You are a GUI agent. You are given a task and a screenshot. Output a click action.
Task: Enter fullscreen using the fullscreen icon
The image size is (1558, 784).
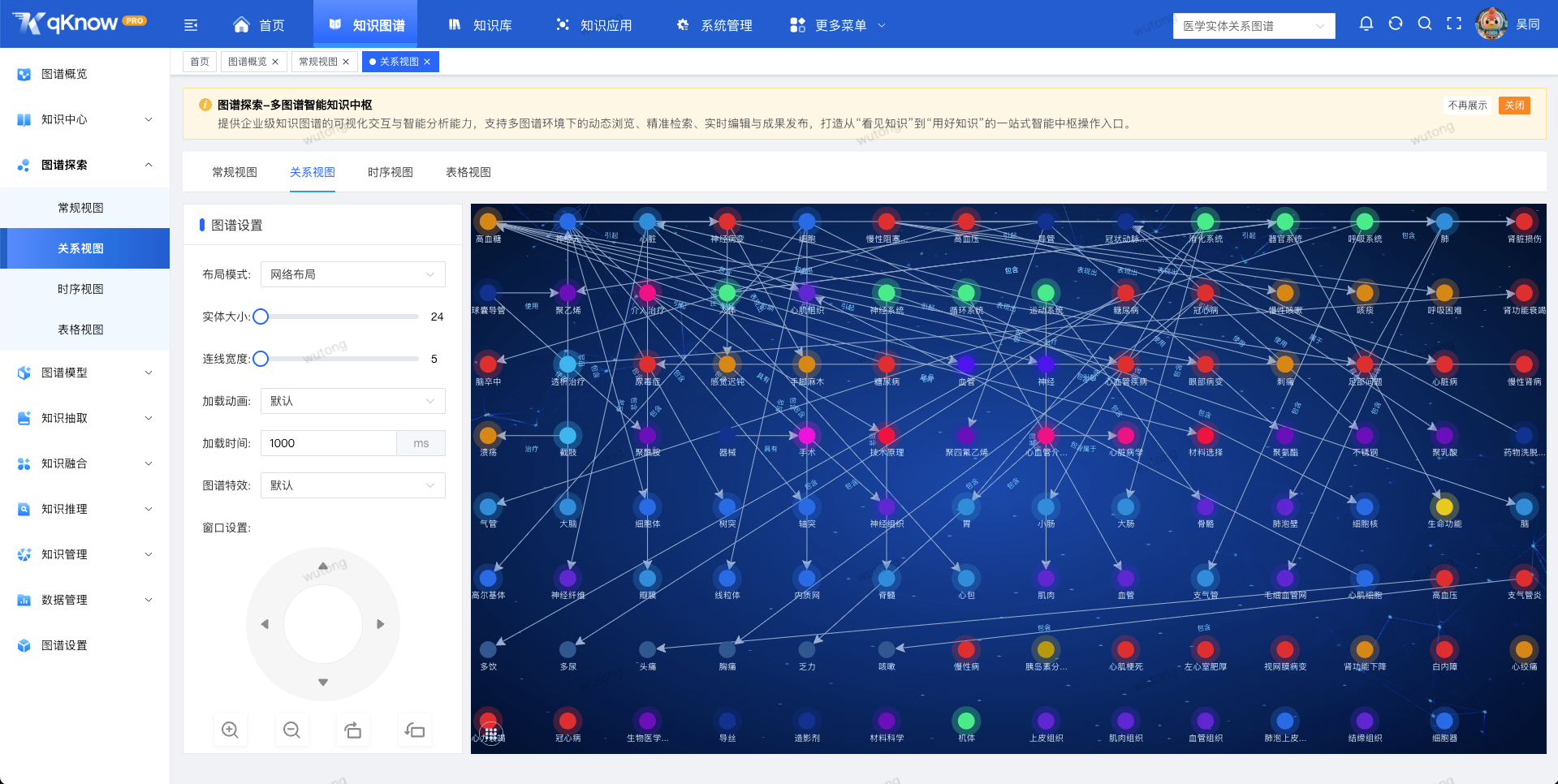pyautogui.click(x=1454, y=24)
